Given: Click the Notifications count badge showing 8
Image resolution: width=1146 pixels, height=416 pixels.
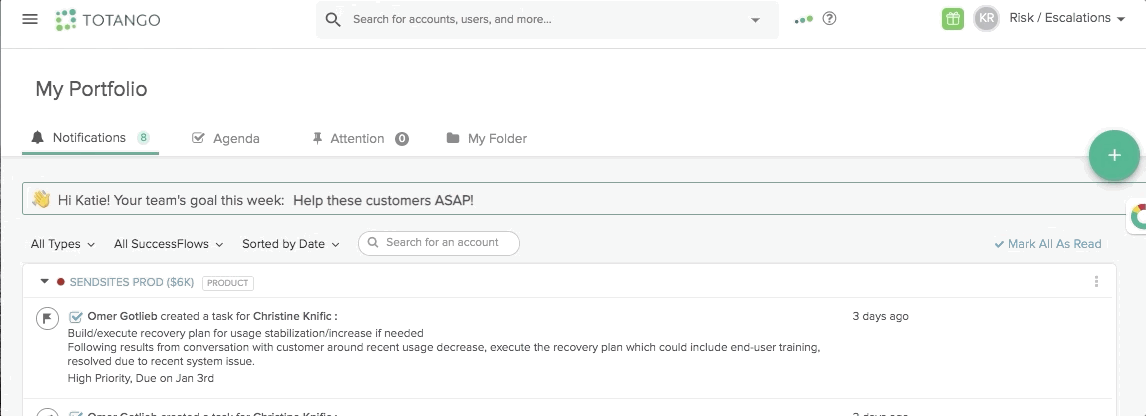Looking at the screenshot, I should [x=144, y=137].
